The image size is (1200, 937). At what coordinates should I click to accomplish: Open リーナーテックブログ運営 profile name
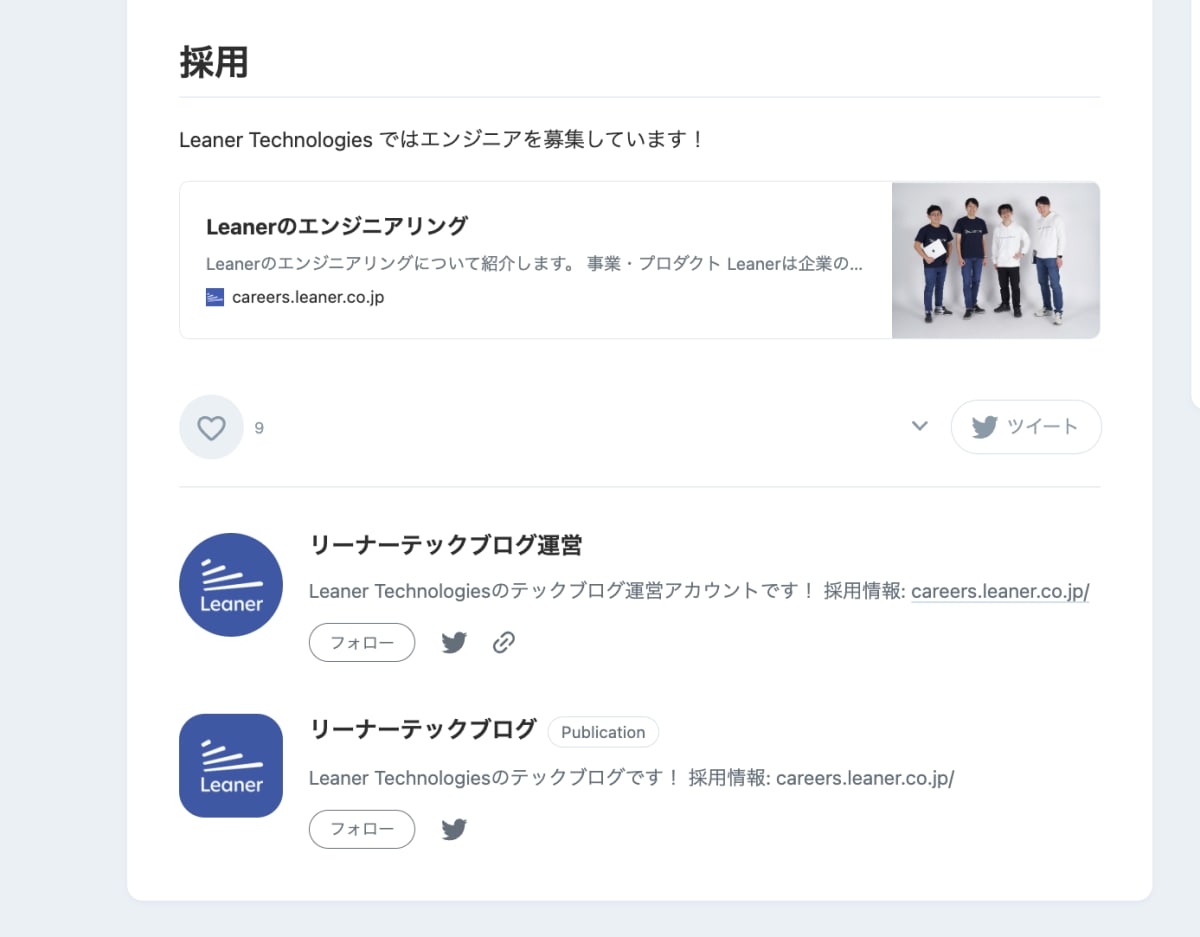[446, 545]
